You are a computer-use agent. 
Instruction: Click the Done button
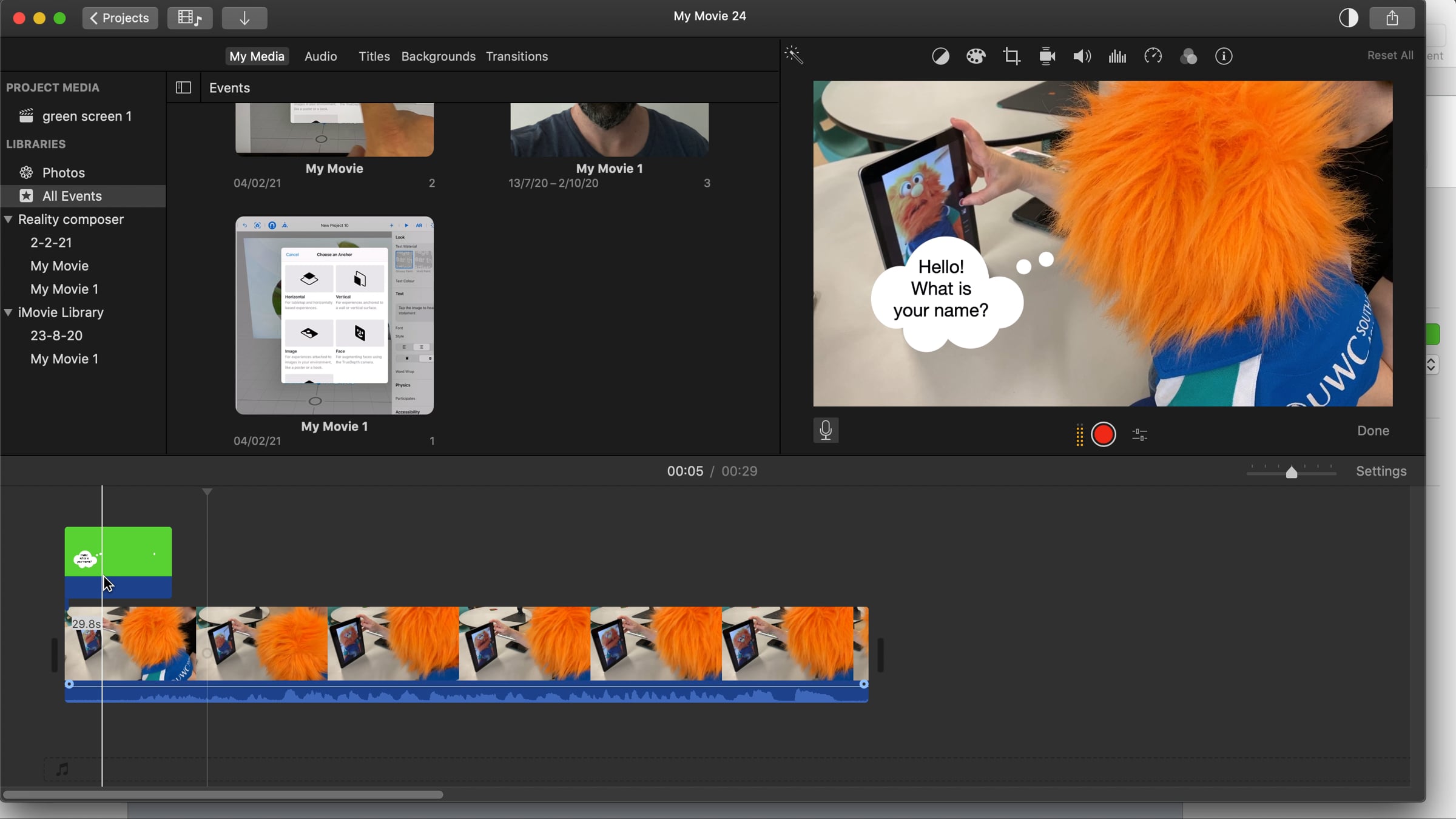[x=1373, y=431]
